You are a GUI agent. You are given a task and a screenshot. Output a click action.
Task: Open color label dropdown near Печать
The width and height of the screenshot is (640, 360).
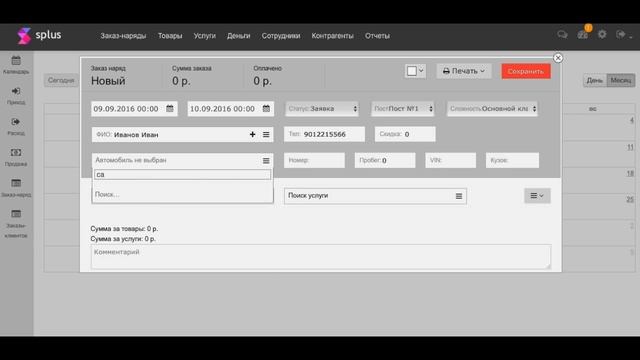pyautogui.click(x=416, y=71)
